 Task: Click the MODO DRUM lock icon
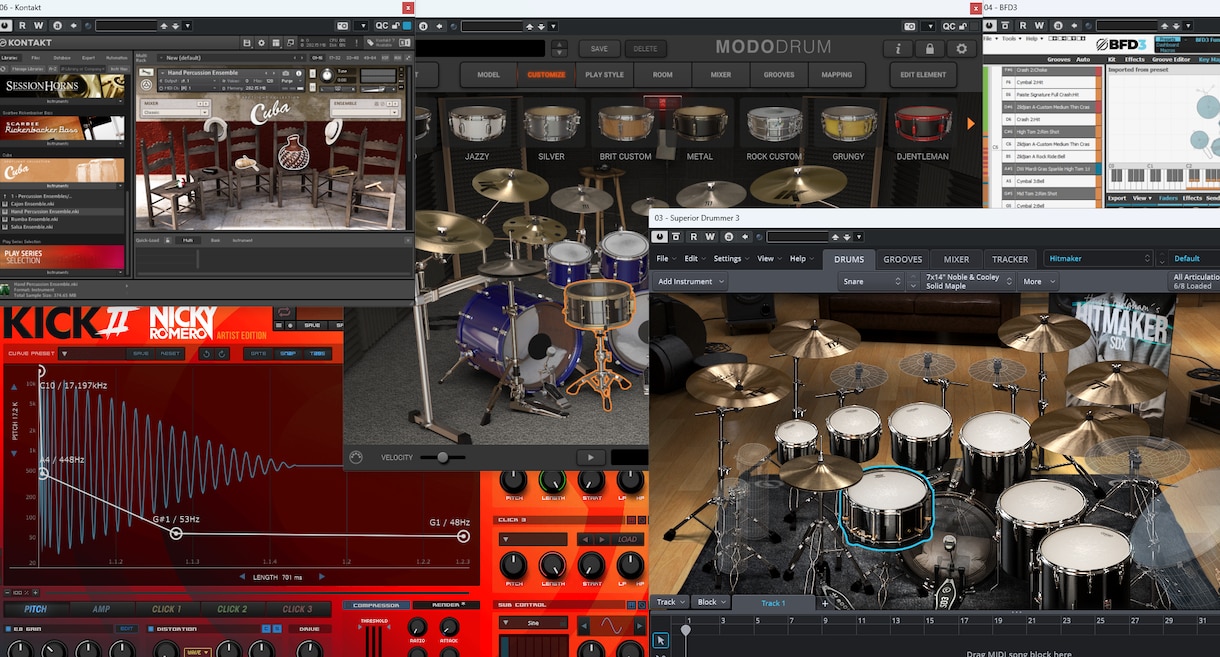click(x=930, y=48)
